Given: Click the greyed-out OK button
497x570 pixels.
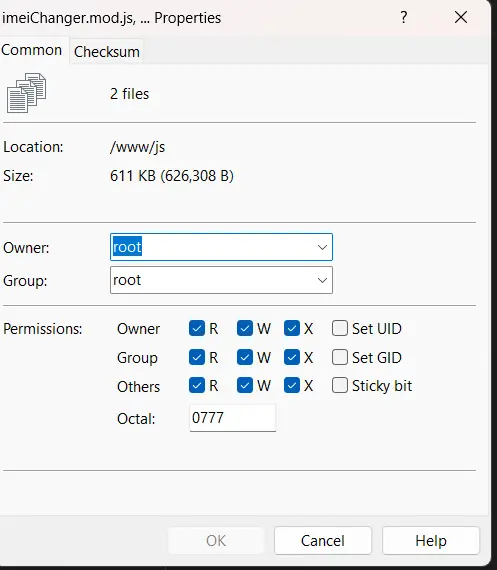Looking at the screenshot, I should click(216, 541).
